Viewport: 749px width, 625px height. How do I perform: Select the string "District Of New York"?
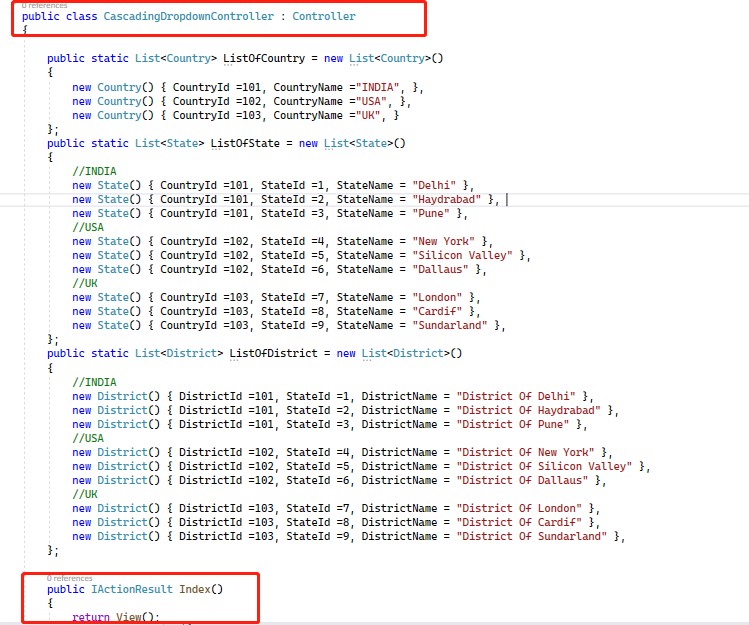coord(525,452)
